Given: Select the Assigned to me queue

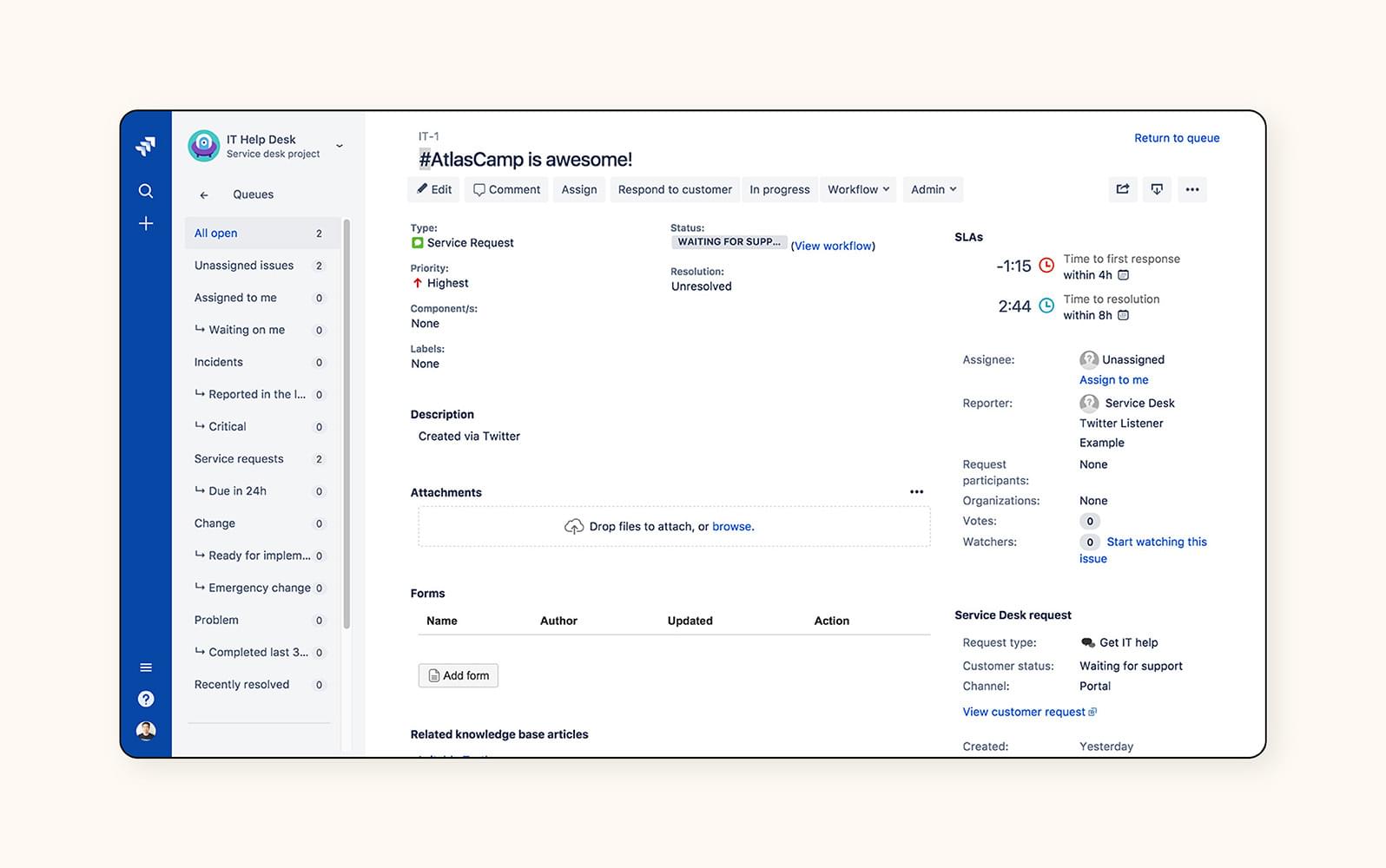Looking at the screenshot, I should [262, 298].
